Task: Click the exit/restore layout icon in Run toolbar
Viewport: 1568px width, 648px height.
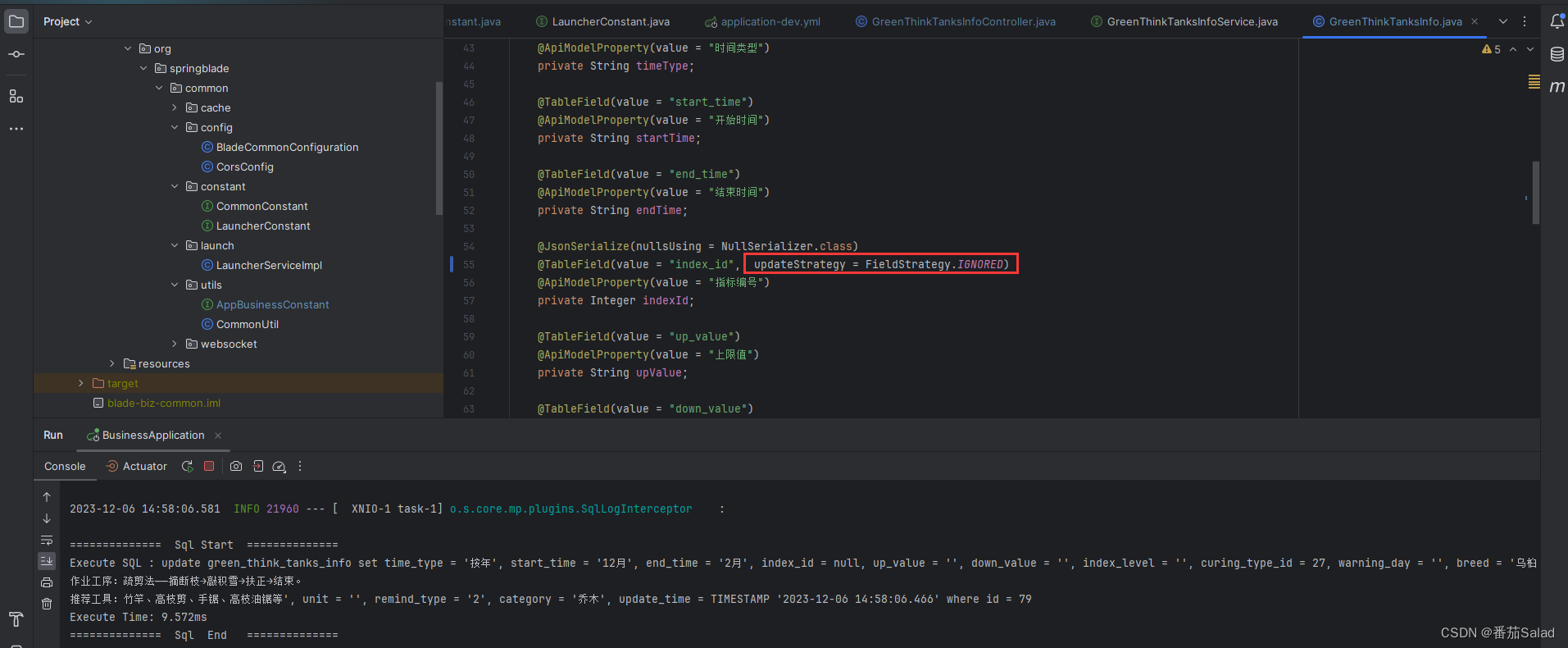Action: 258,466
